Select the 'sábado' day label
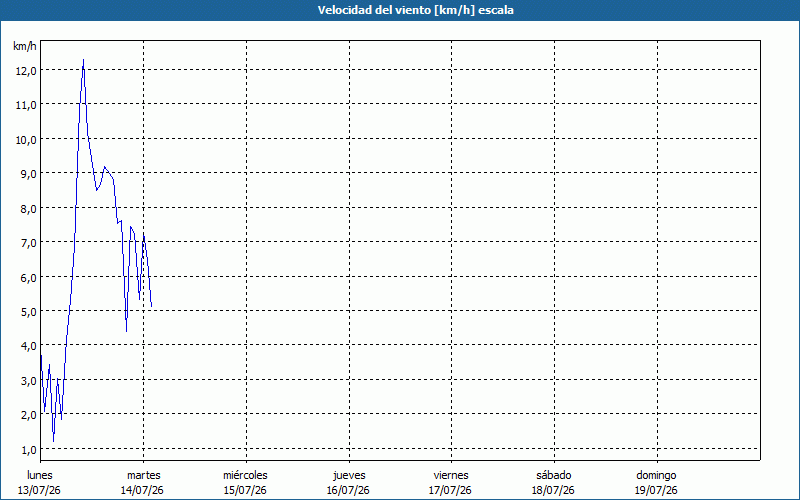800x500 pixels. (554, 475)
